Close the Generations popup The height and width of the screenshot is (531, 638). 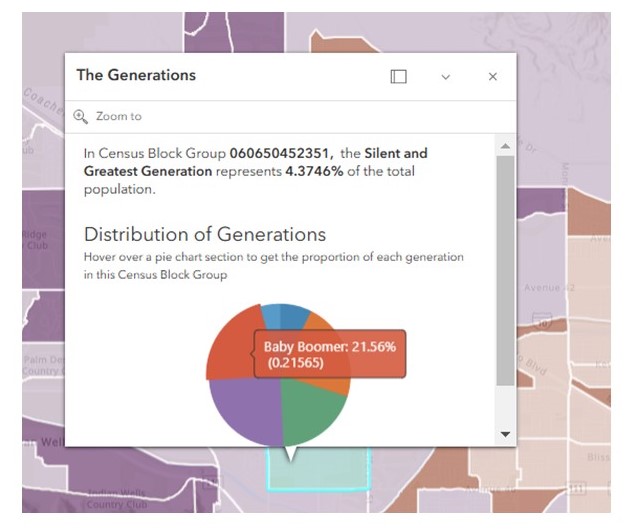click(492, 77)
